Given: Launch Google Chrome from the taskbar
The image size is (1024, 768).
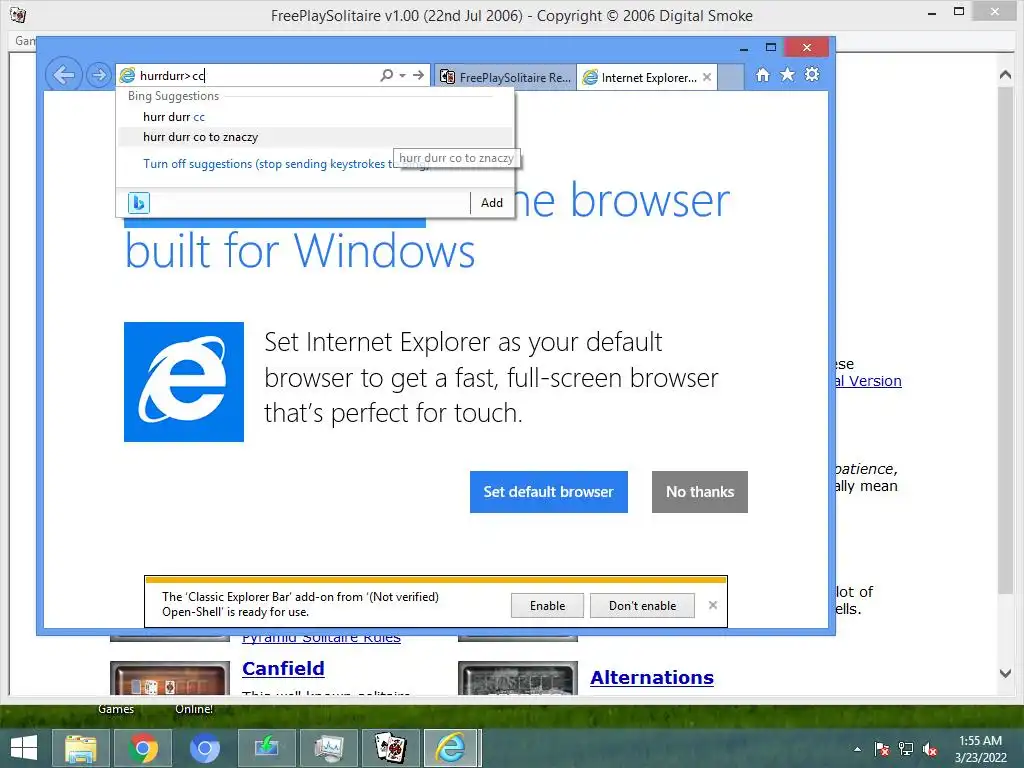Looking at the screenshot, I should 142,748.
